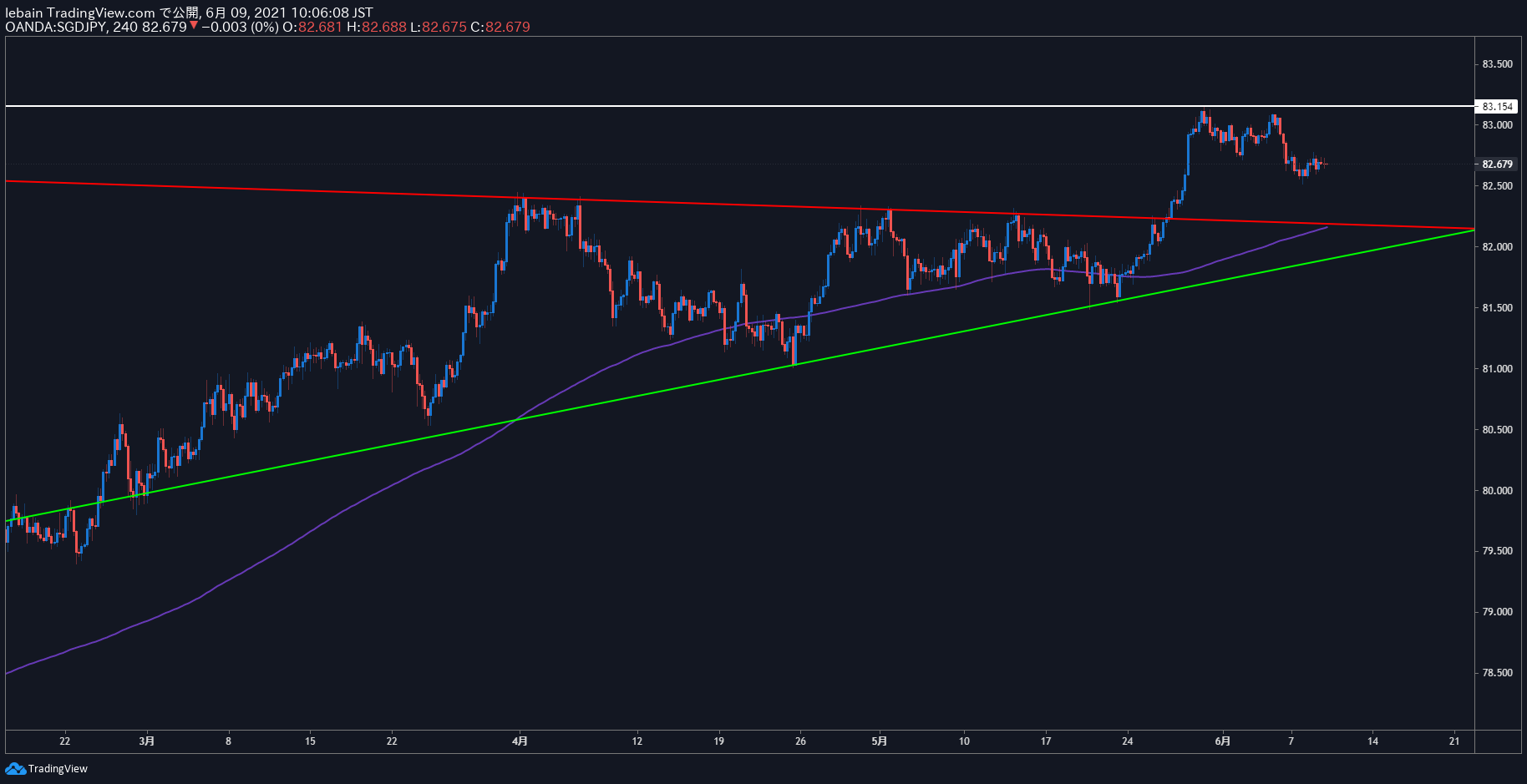
Task: Click the 3月 date axis label
Action: (146, 741)
